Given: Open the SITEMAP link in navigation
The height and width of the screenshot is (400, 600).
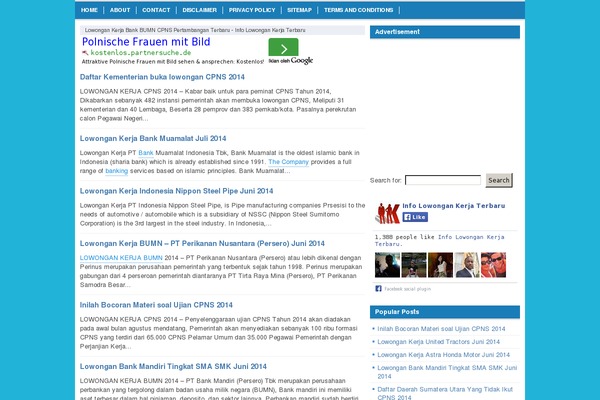Looking at the screenshot, I should click(300, 10).
